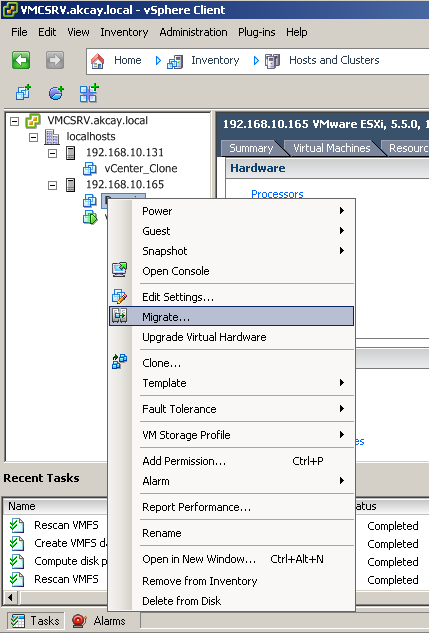Collapse the 192.168.10.131 host node
Screen dimensions: 429x633
pyautogui.click(x=52, y=153)
